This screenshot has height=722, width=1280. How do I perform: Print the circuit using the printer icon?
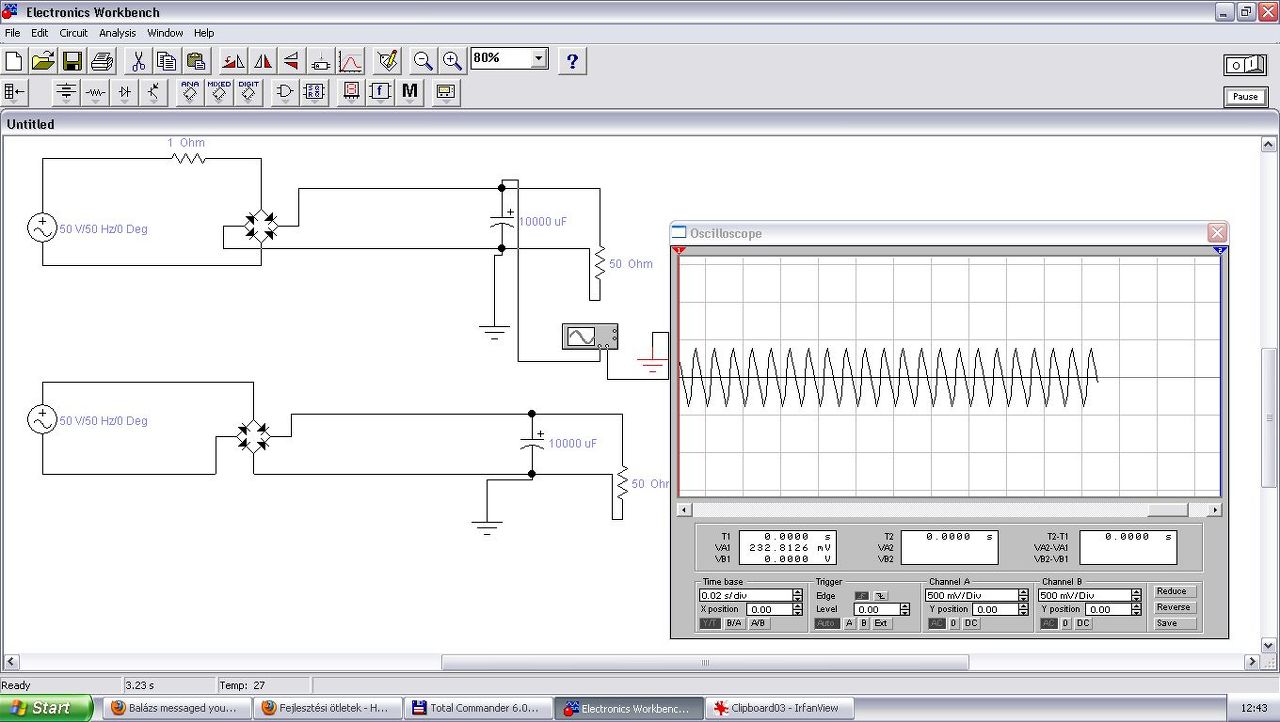click(102, 61)
